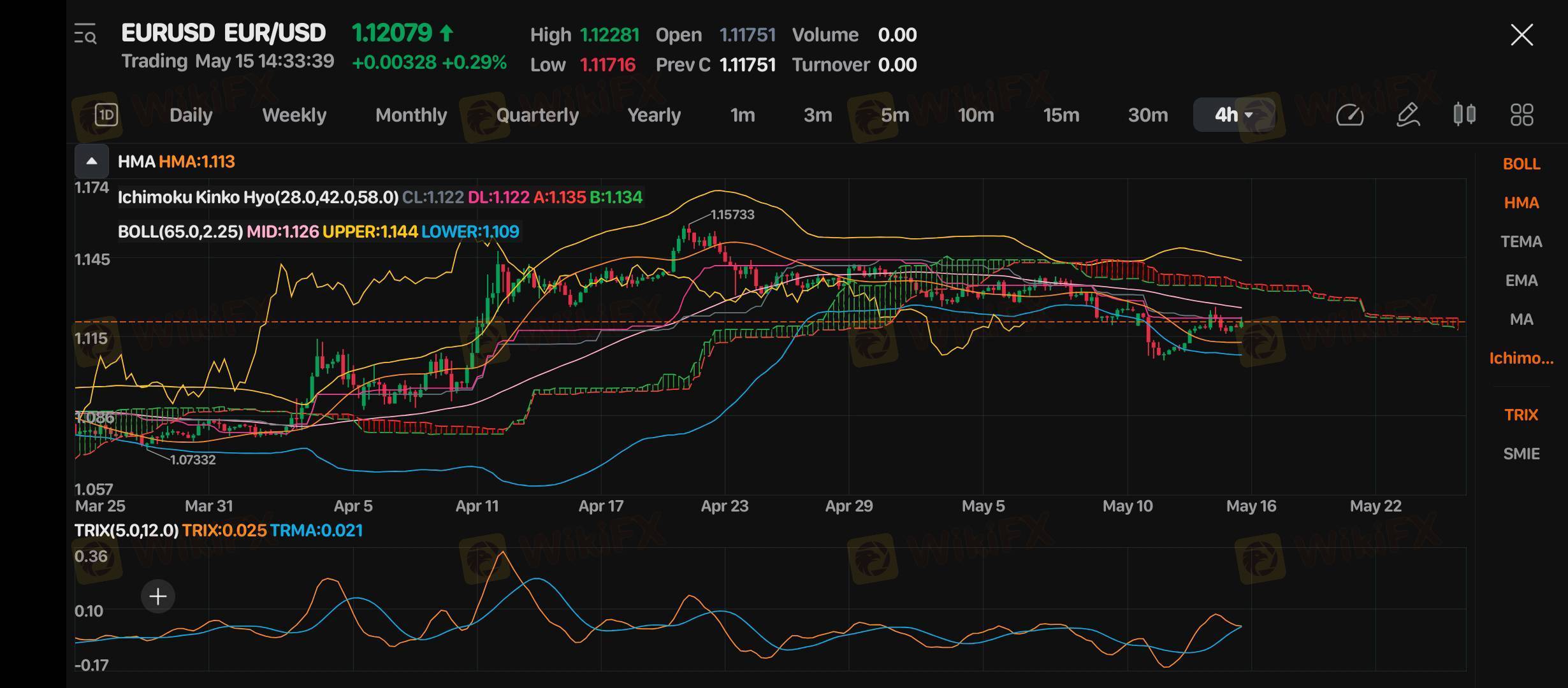Image resolution: width=1568 pixels, height=688 pixels.
Task: Open the speedometer indicator gauge icon
Action: [x=1349, y=115]
